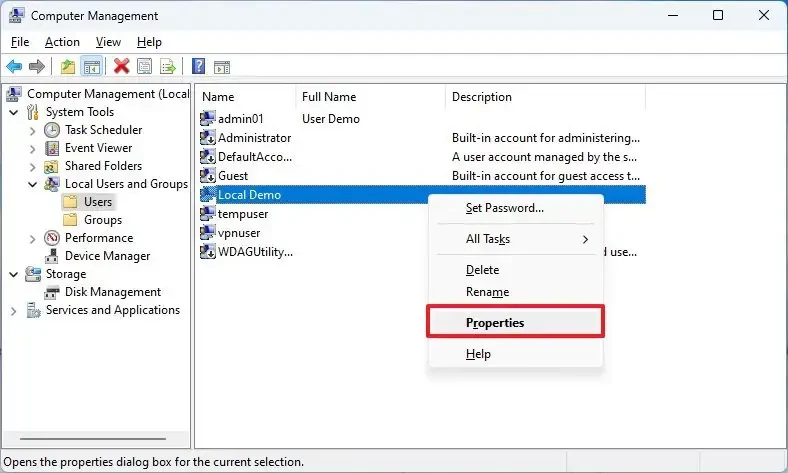
Task: Select the DefaultAcco... user entry
Action: pos(254,157)
